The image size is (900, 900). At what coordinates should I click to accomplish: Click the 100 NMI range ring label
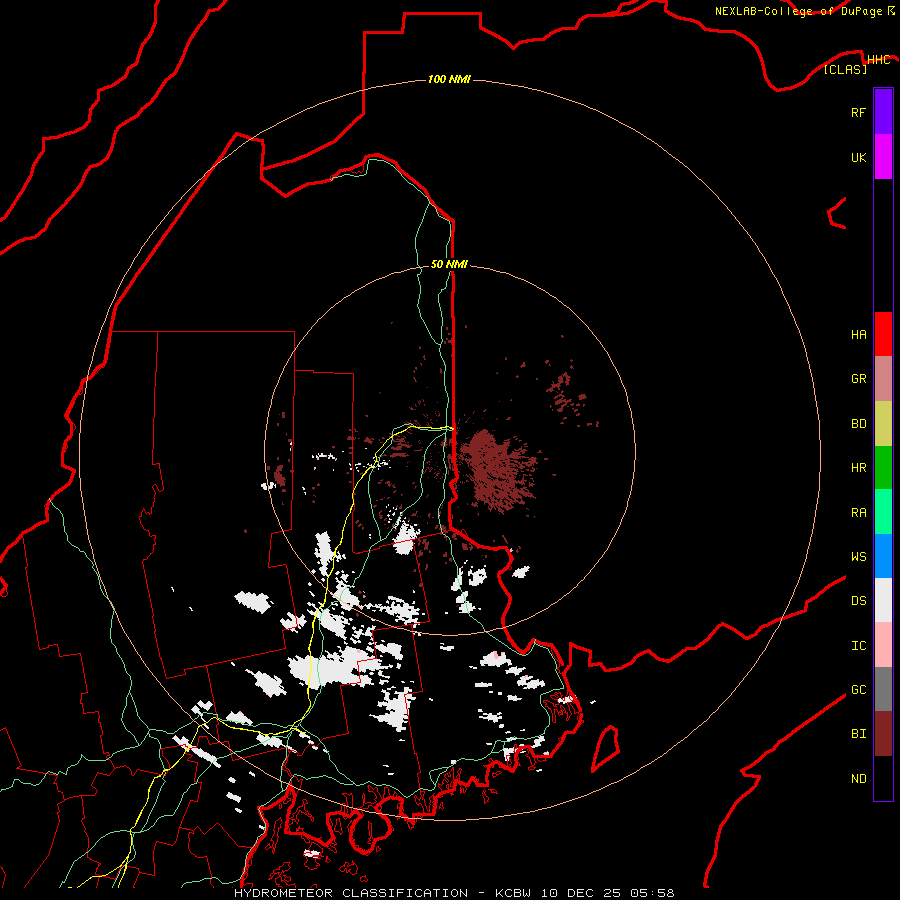tap(449, 79)
